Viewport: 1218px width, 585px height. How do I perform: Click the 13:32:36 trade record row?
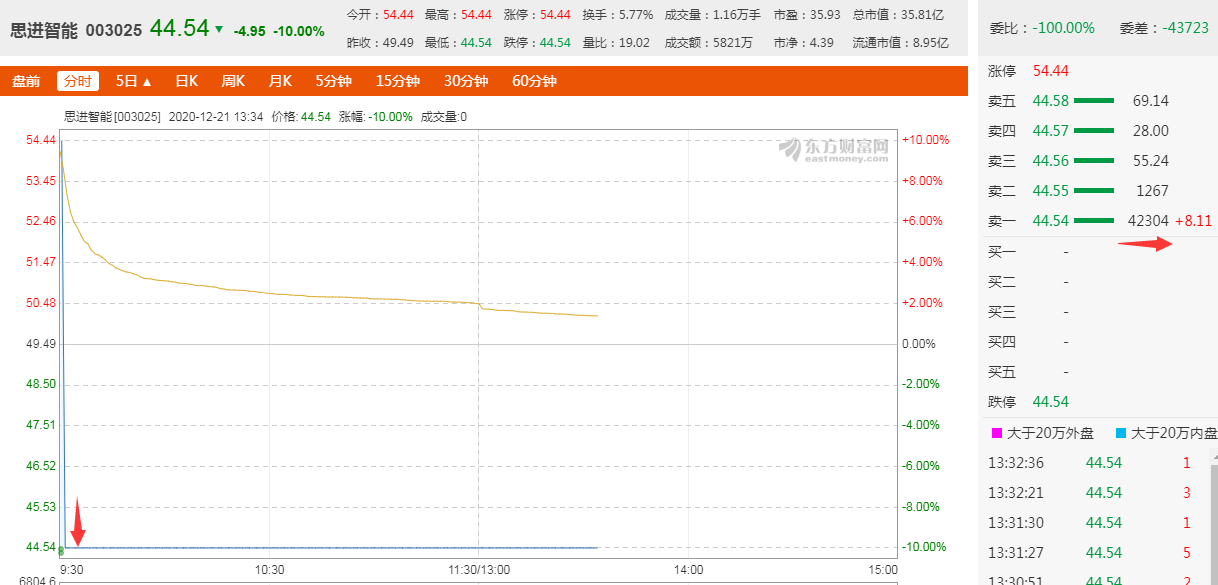(x=1097, y=462)
